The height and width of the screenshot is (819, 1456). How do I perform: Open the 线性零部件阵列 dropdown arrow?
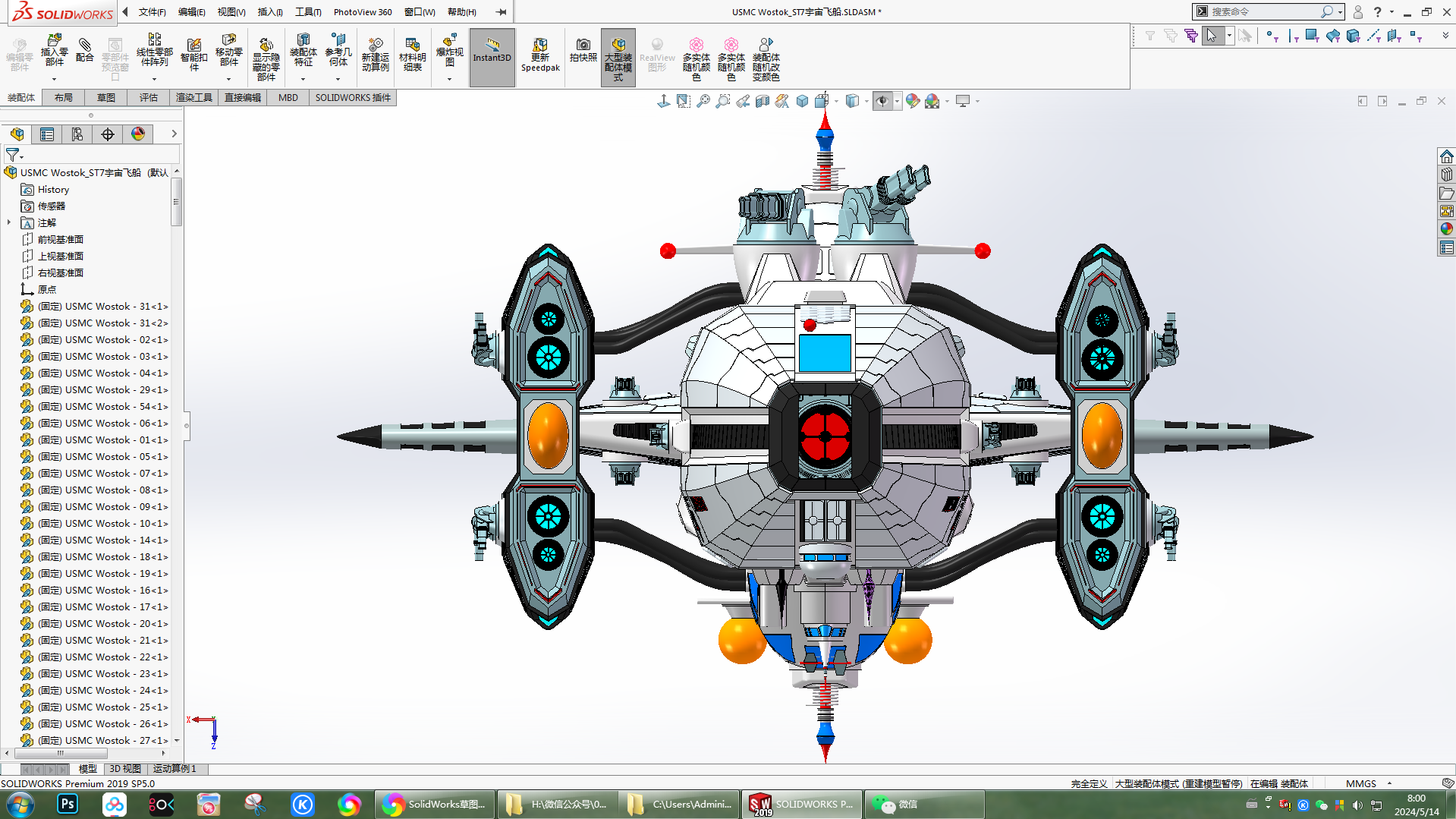[x=154, y=79]
